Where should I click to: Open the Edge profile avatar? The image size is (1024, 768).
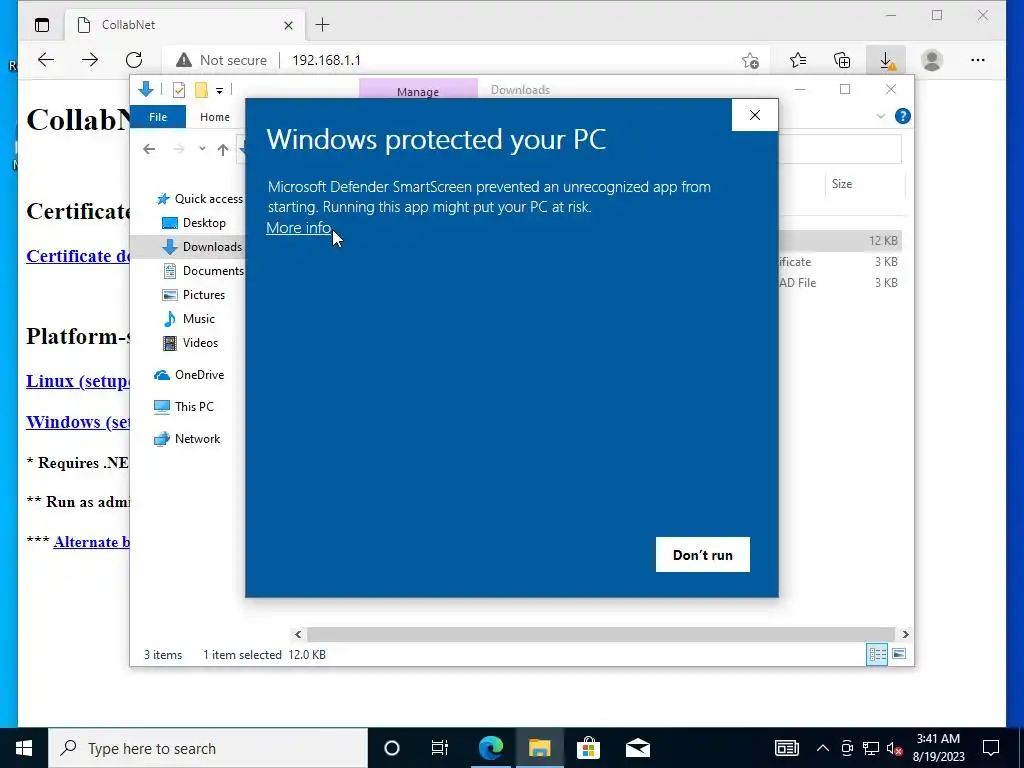[932, 60]
